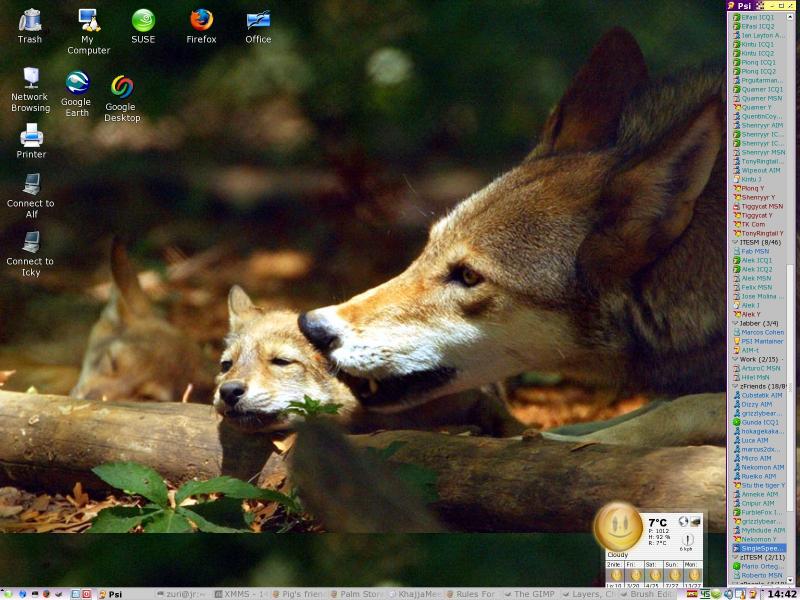The image size is (800, 600).
Task: Open the Trash desktop icon
Action: pos(30,21)
